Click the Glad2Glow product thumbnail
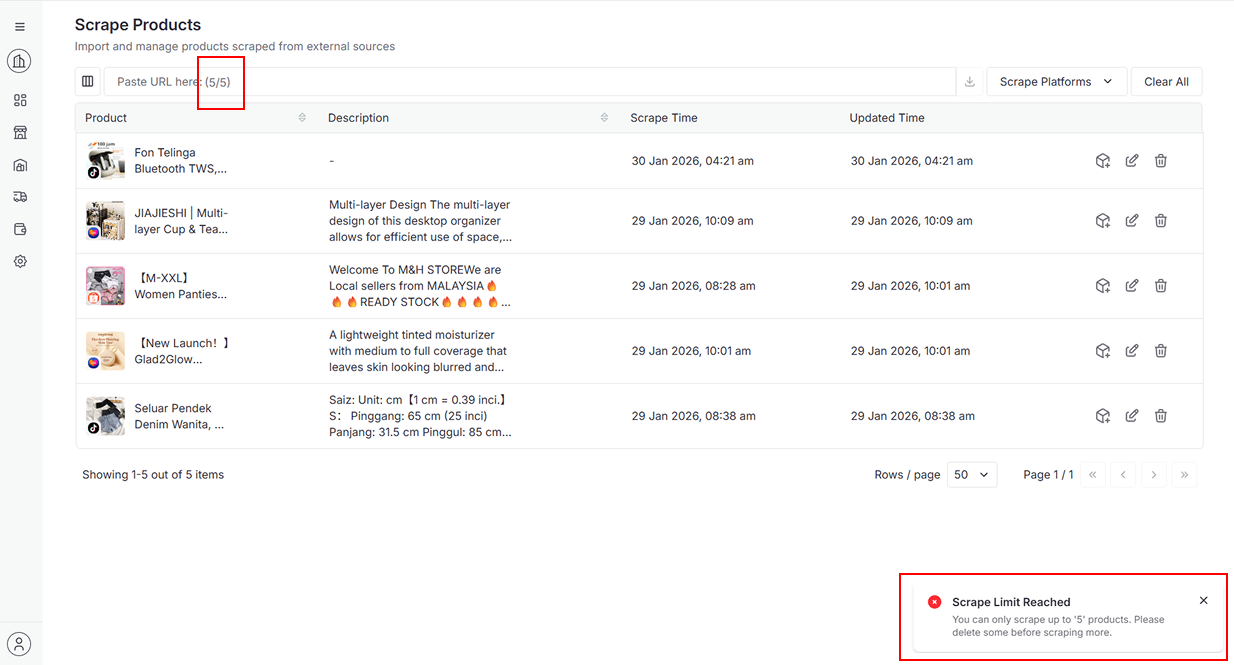Screen dimensions: 1234x665 pyautogui.click(x=105, y=351)
